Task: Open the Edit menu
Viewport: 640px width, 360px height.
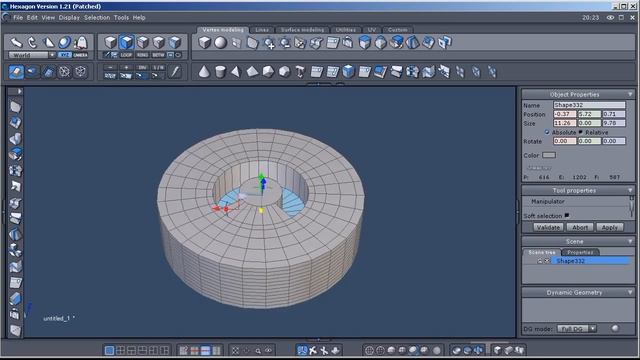Action: (32, 18)
